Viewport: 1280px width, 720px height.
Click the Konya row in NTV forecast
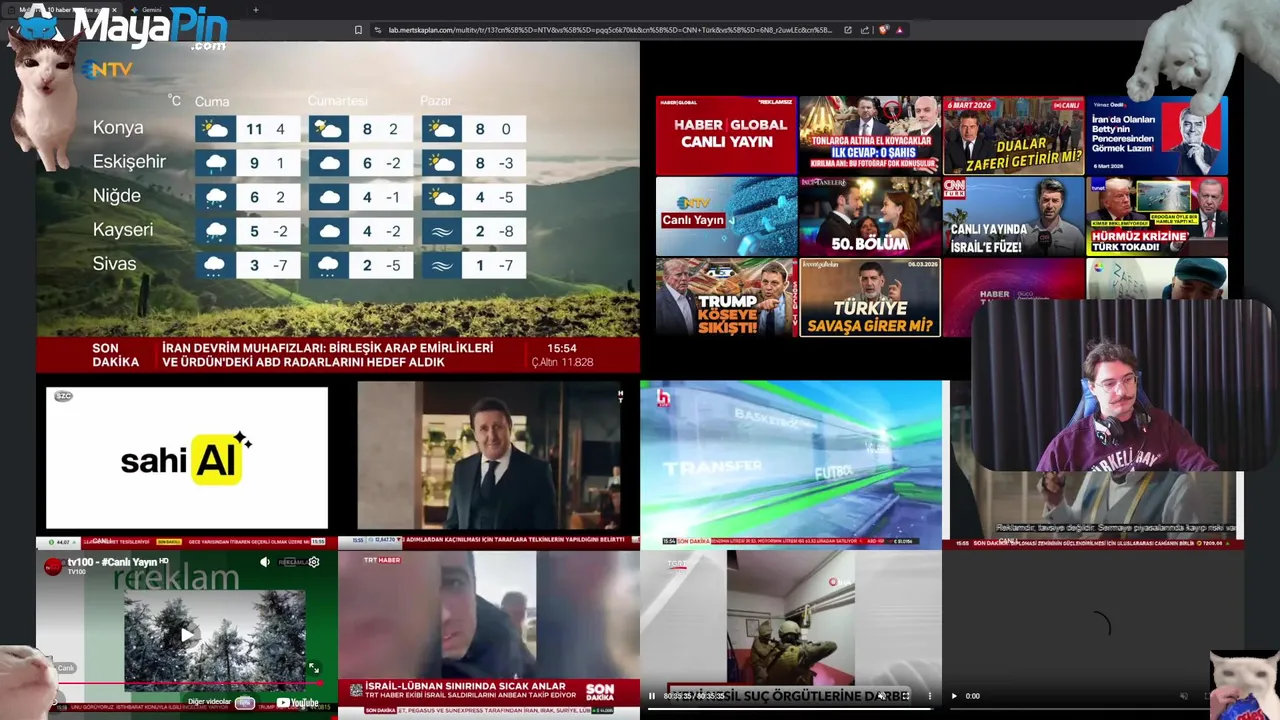308,128
